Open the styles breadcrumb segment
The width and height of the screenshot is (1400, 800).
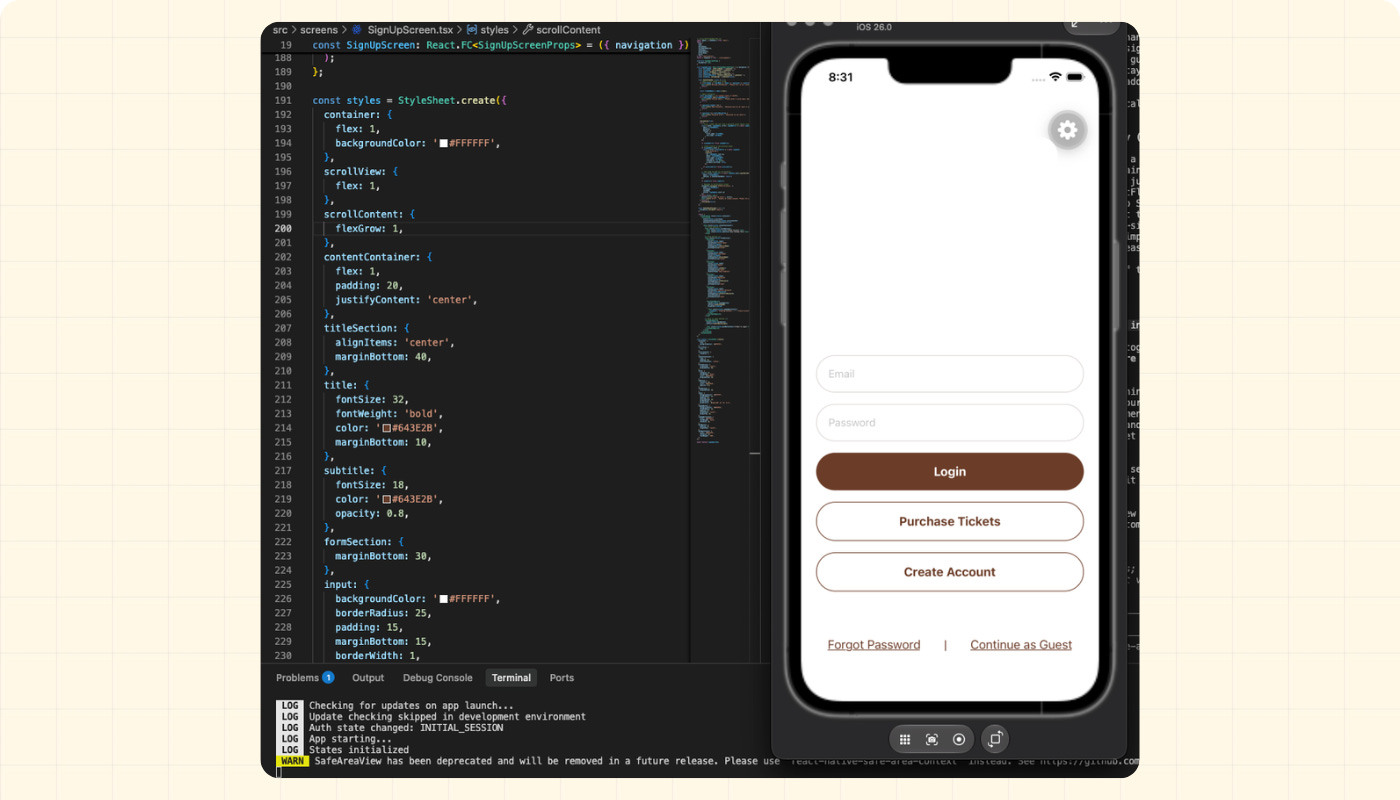[494, 30]
